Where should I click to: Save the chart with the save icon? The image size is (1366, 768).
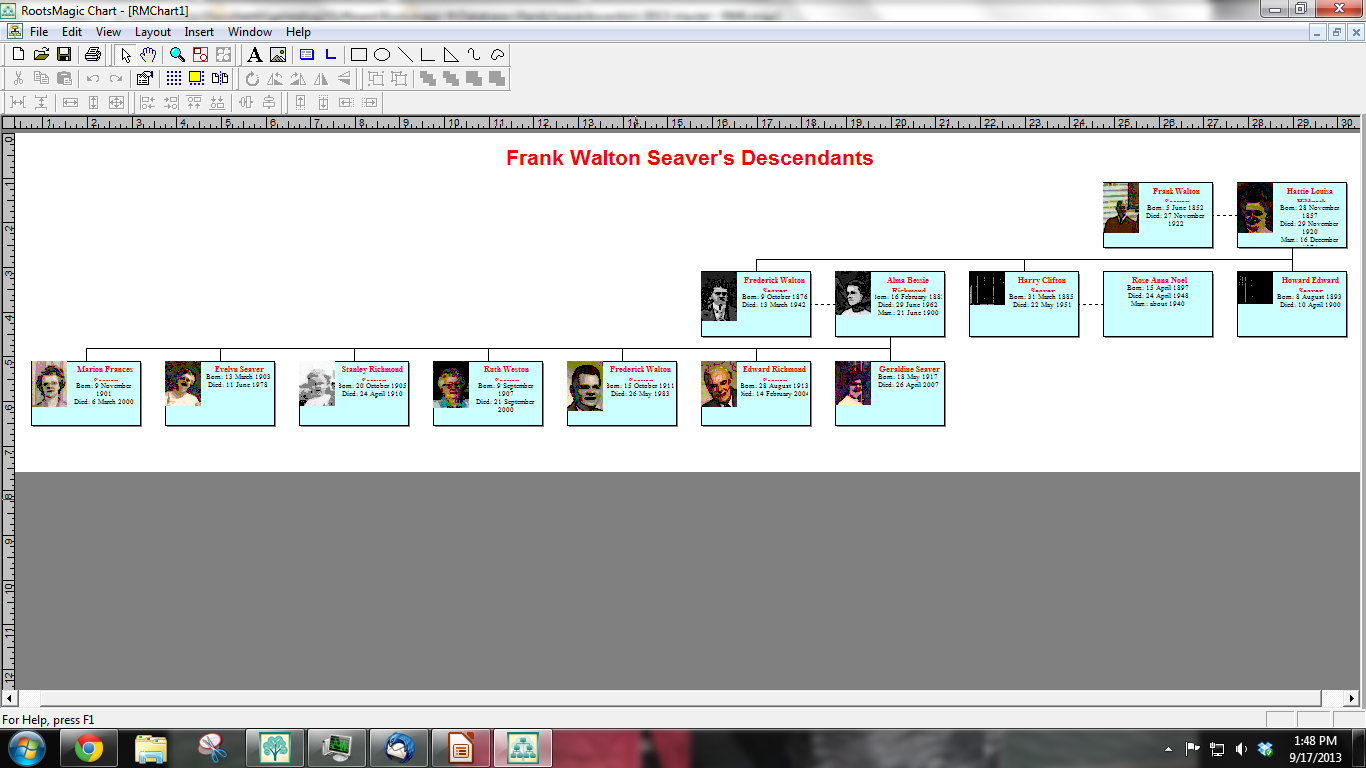(x=63, y=54)
